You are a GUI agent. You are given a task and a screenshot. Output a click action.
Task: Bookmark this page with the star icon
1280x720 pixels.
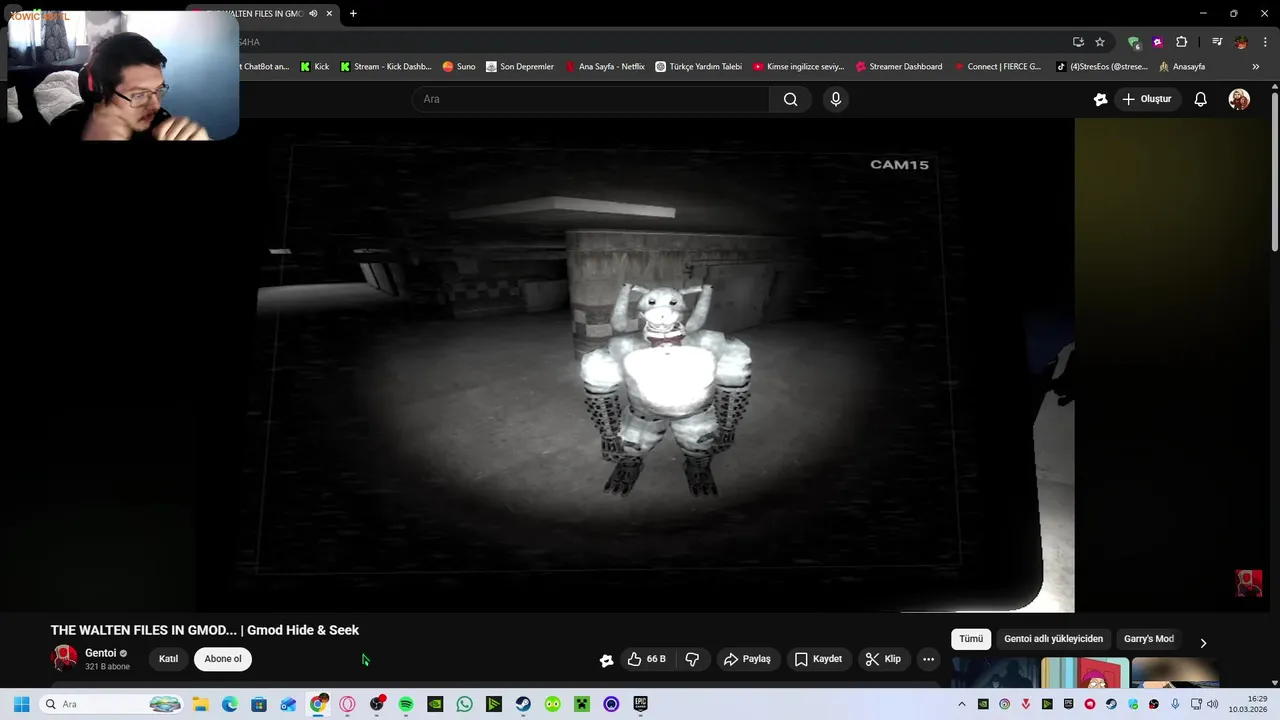click(x=1100, y=42)
